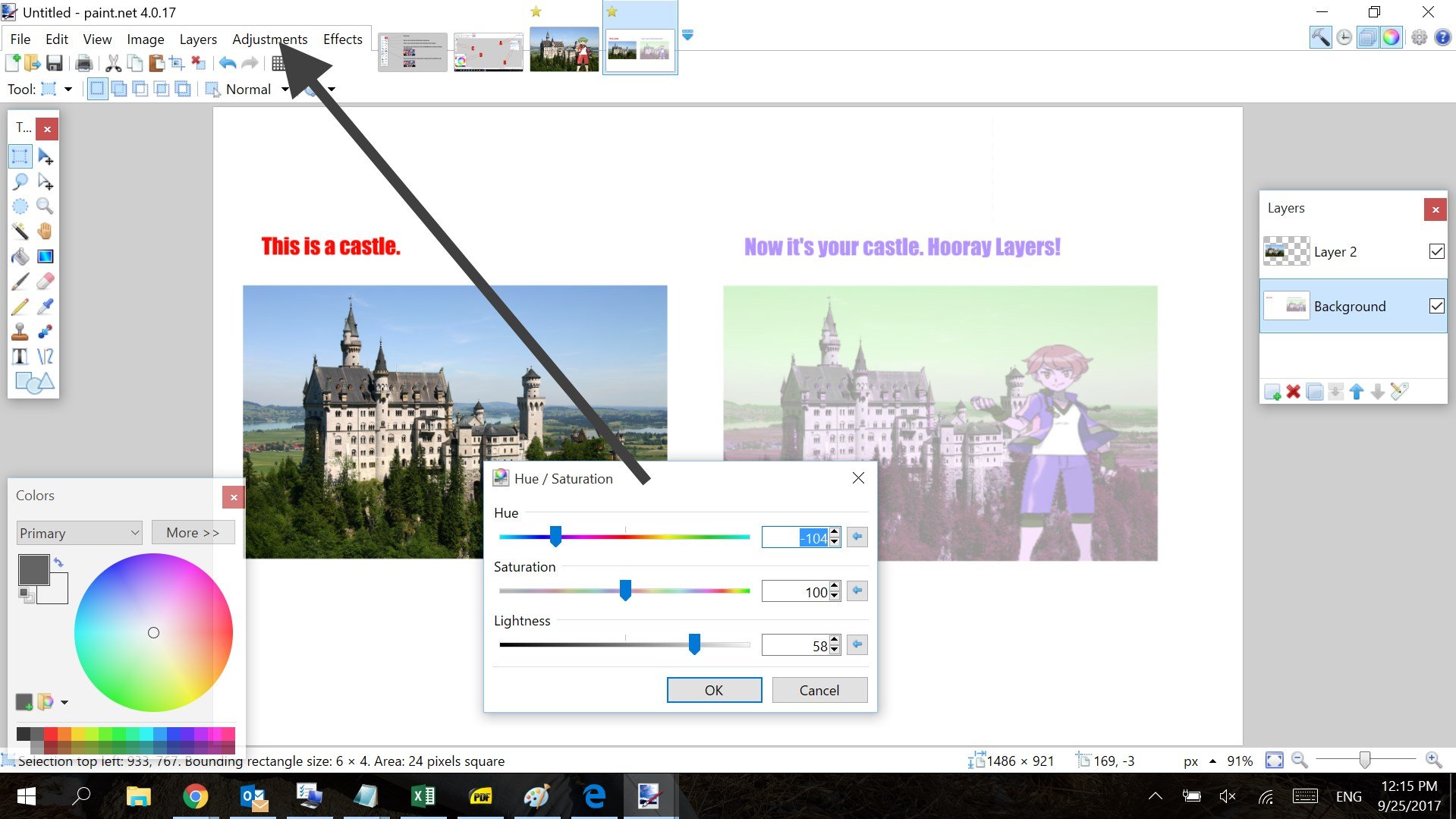1456x819 pixels.
Task: Select the Pencil tool
Action: 20,307
